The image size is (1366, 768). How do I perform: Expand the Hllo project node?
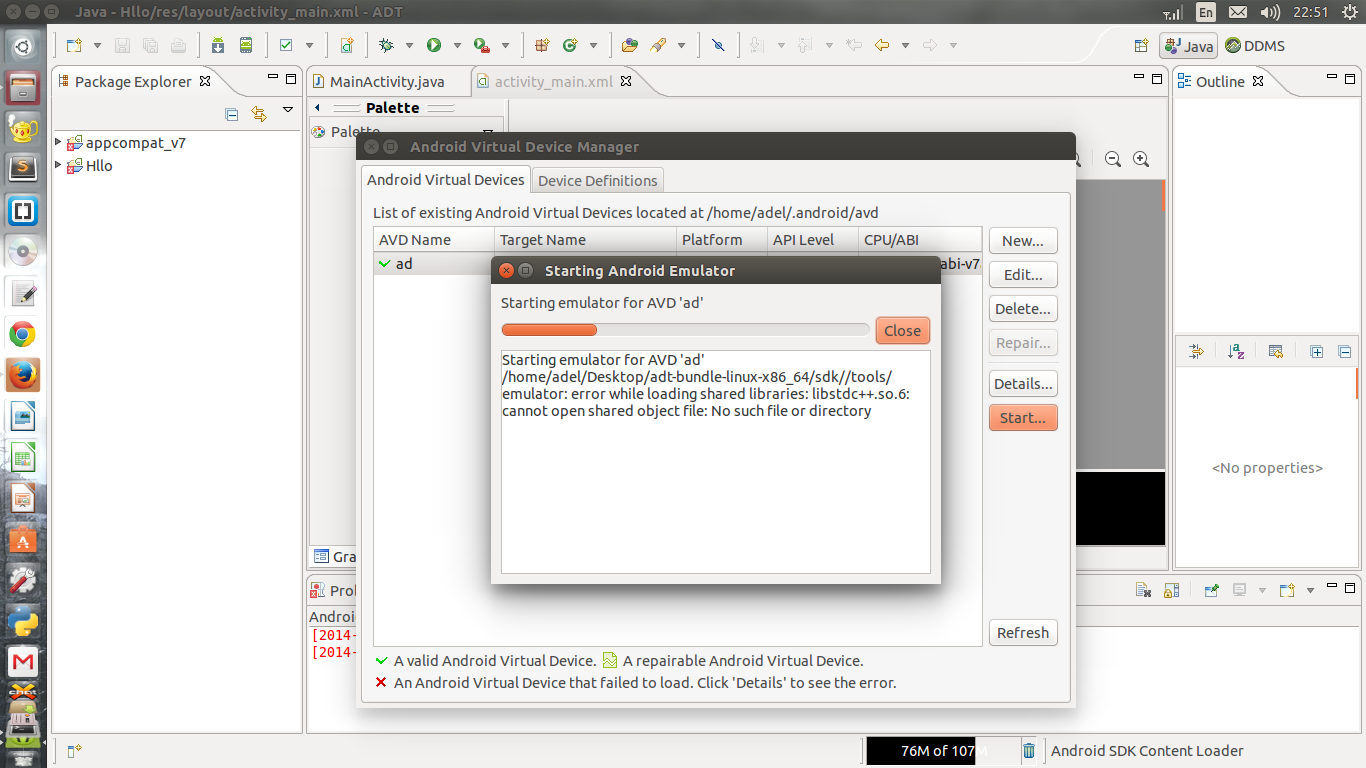(x=58, y=166)
